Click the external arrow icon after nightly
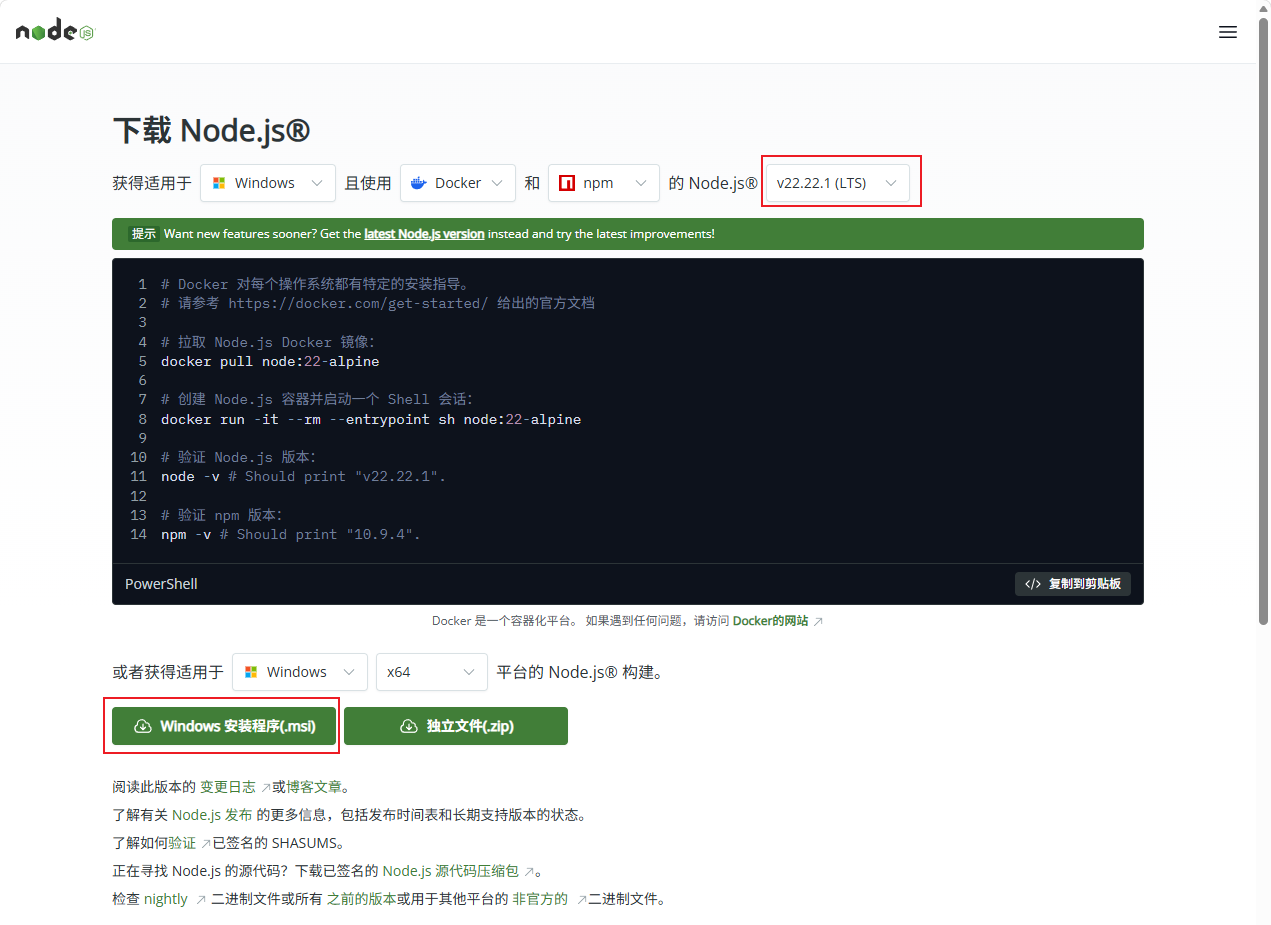Image resolution: width=1271 pixels, height=925 pixels. (x=201, y=899)
